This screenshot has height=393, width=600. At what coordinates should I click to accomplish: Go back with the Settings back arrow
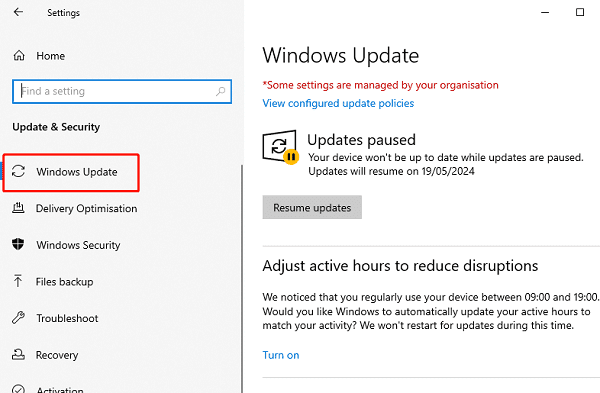[x=18, y=12]
